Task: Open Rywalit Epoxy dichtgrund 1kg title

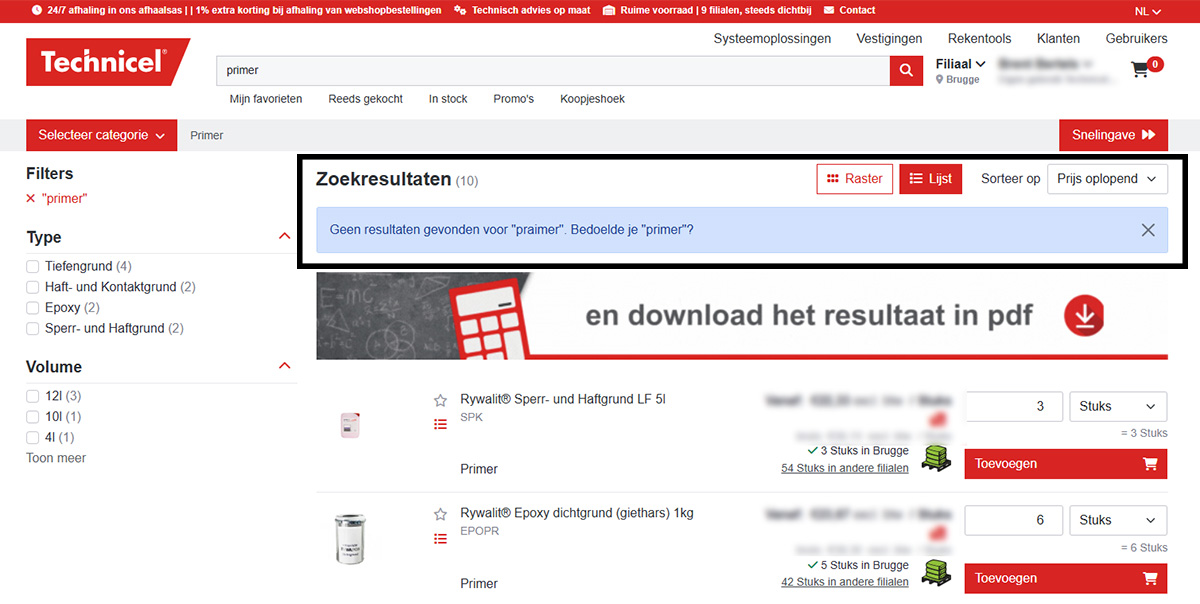Action: [577, 513]
